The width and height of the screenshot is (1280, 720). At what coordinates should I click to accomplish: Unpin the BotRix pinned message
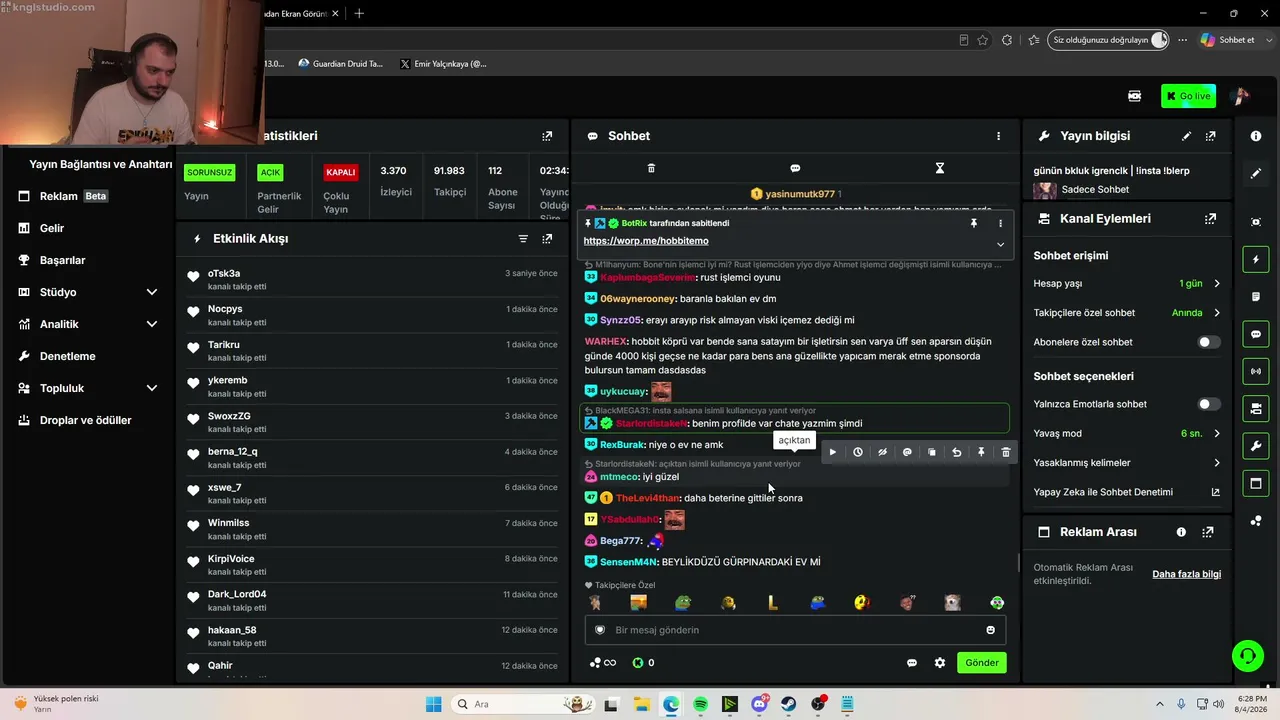pos(973,223)
